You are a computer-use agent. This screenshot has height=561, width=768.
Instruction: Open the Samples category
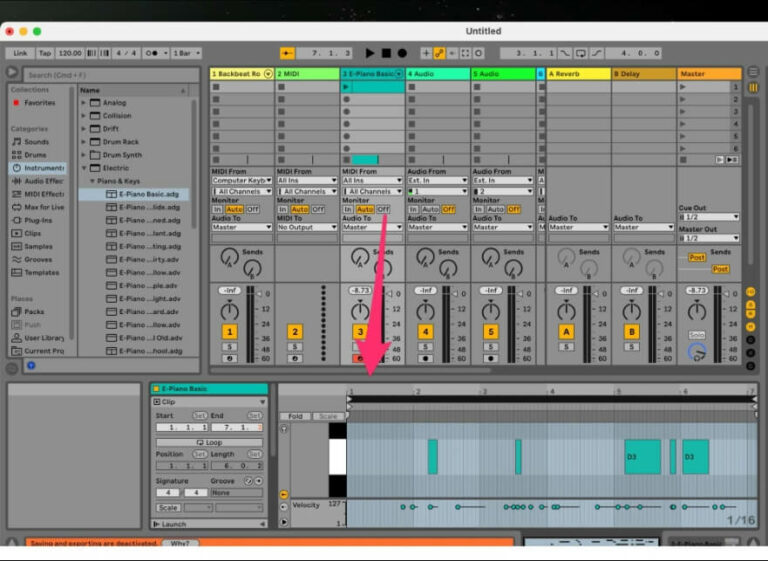tap(38, 246)
